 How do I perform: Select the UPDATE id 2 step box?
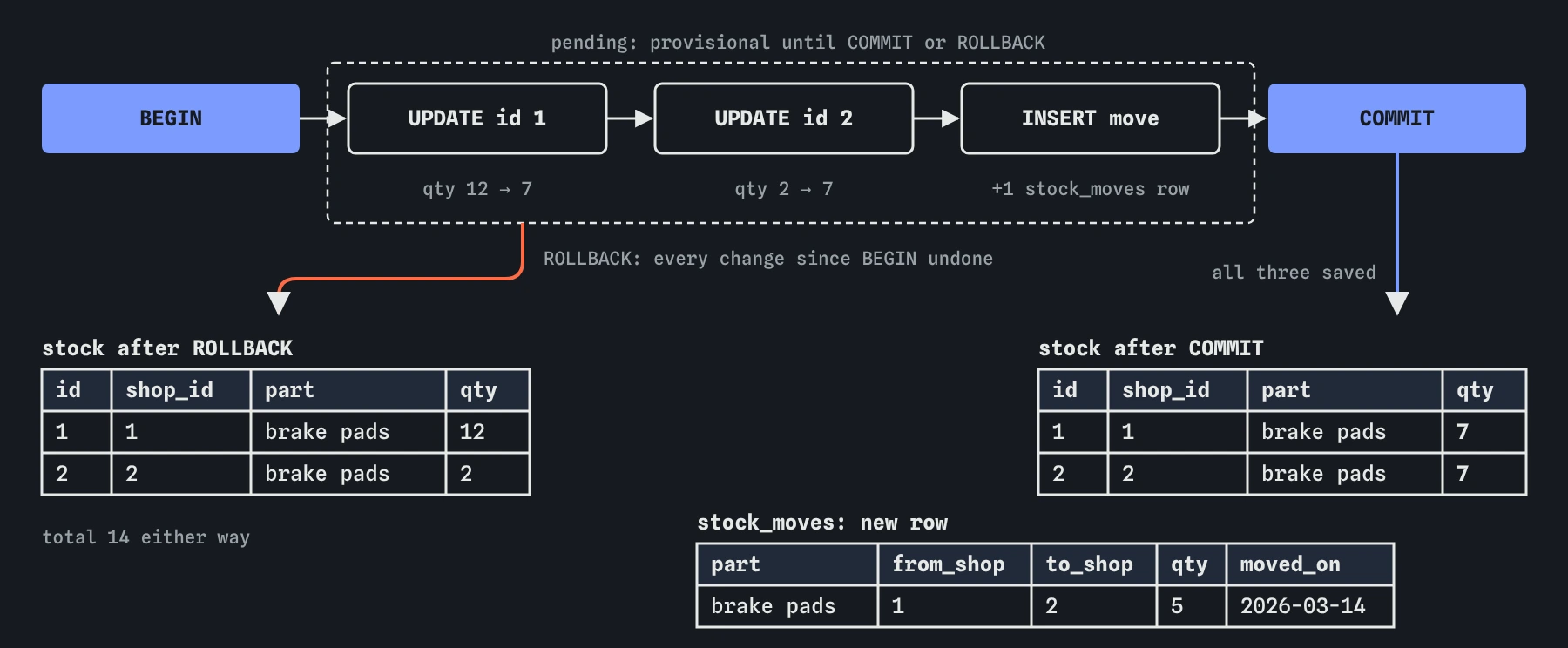click(784, 118)
